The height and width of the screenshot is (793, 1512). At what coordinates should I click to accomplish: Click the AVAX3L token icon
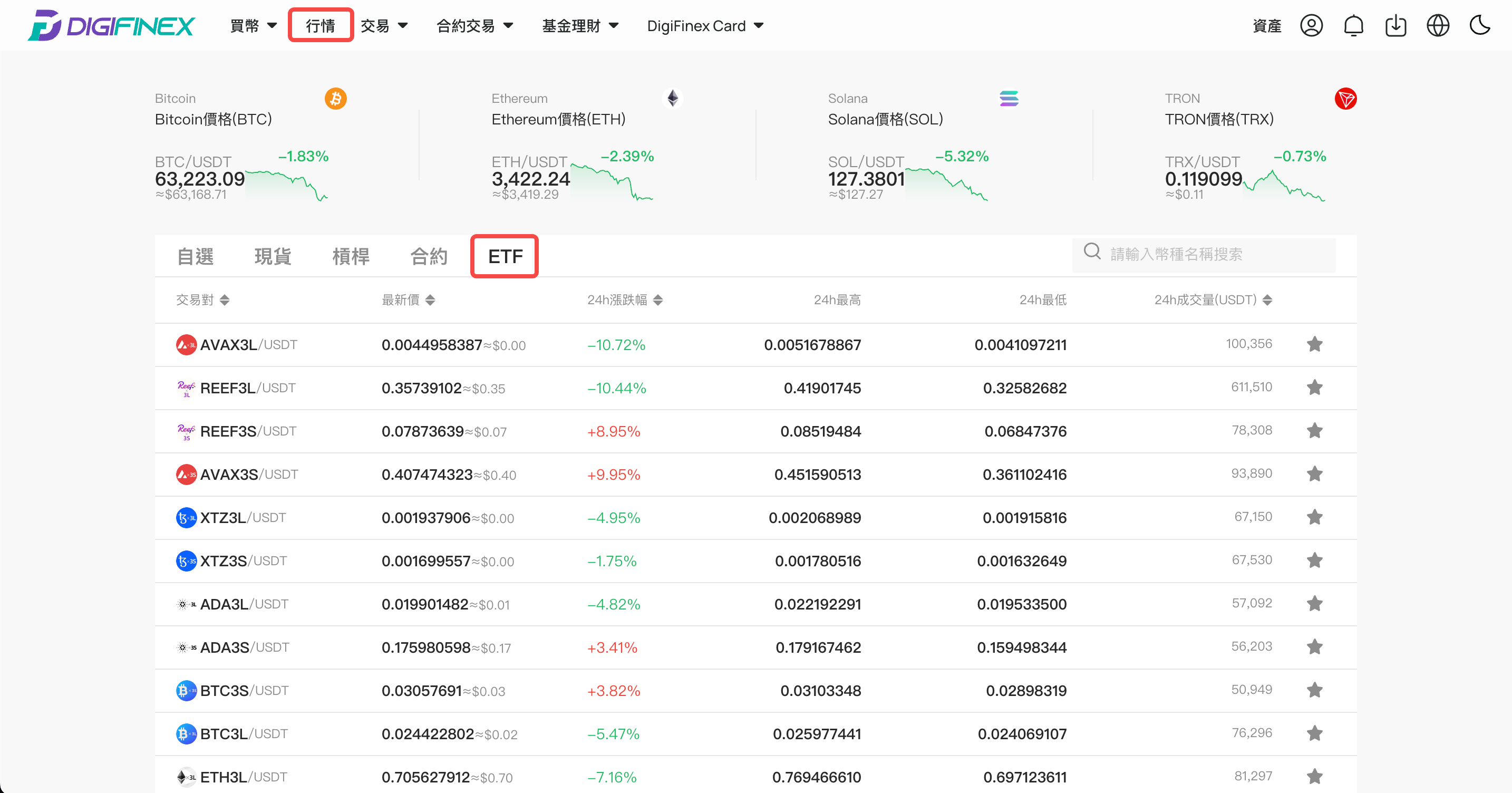(x=186, y=344)
